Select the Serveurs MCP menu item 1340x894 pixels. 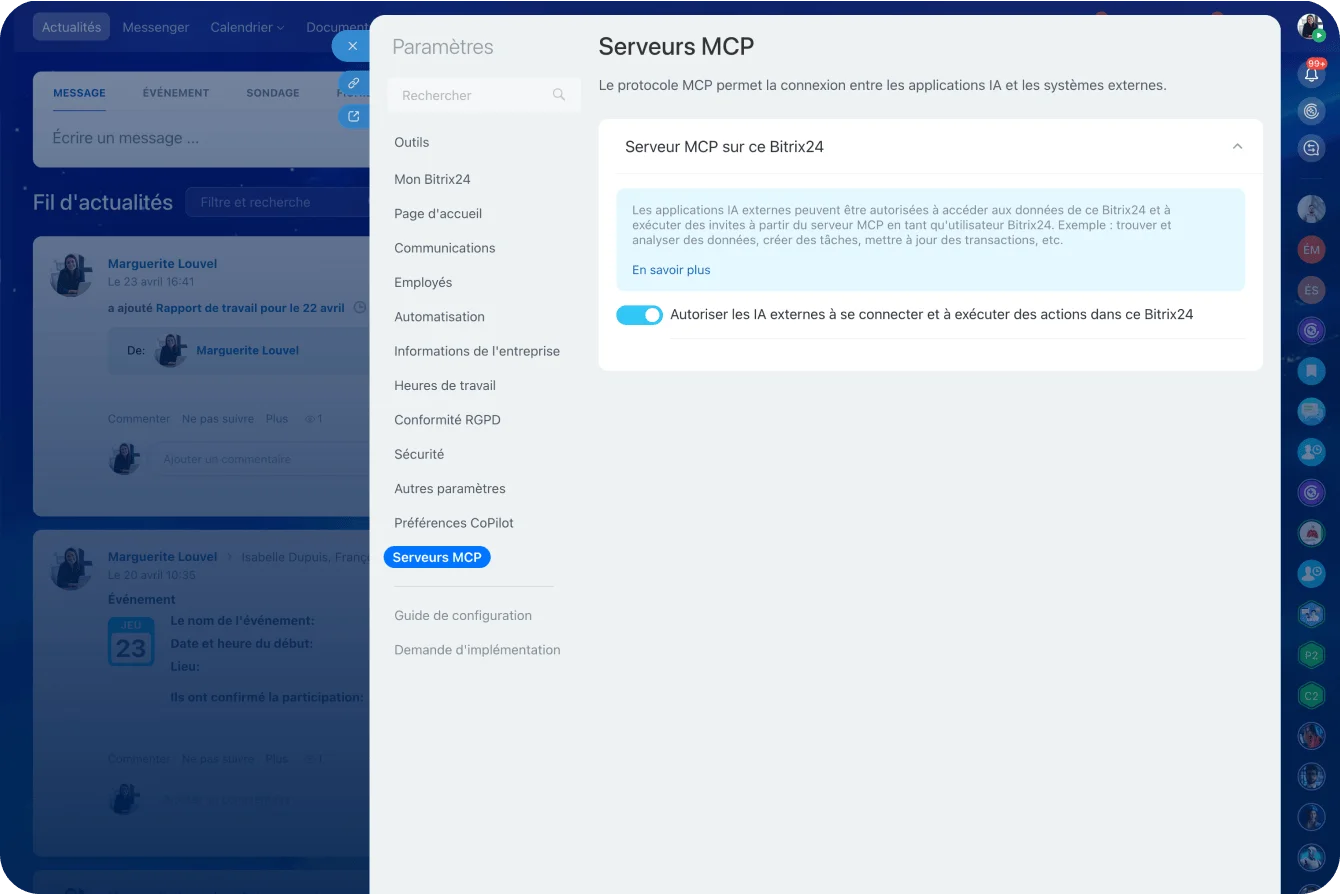437,557
